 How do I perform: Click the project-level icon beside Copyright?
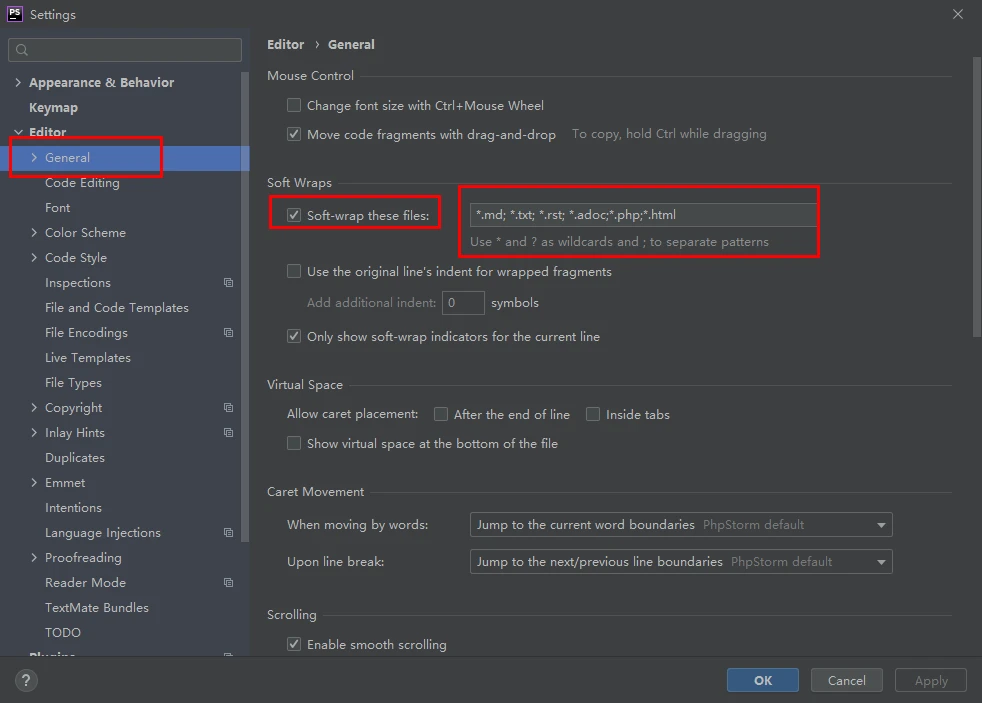click(x=228, y=408)
